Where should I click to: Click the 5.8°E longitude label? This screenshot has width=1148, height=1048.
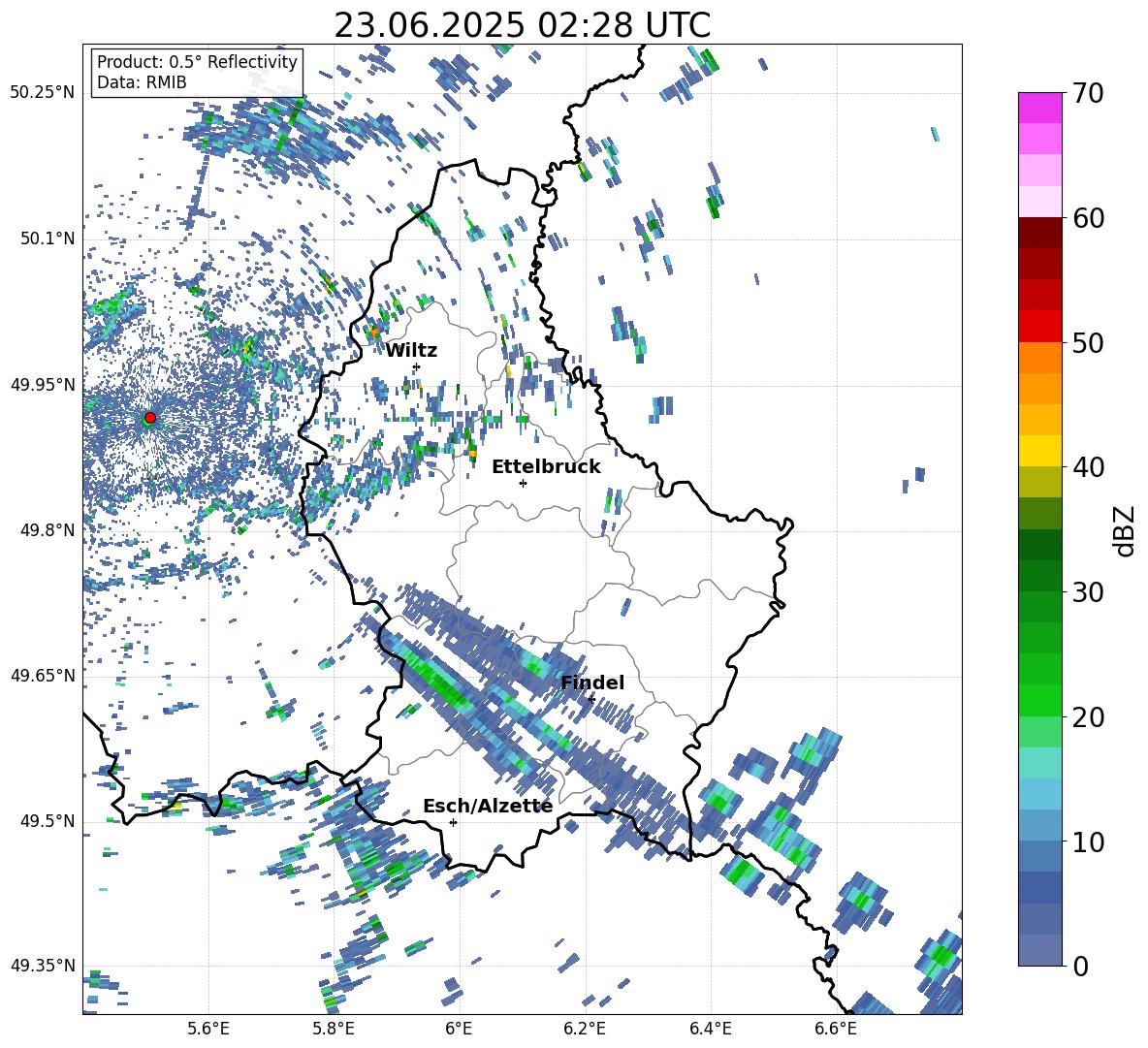pos(334,1030)
